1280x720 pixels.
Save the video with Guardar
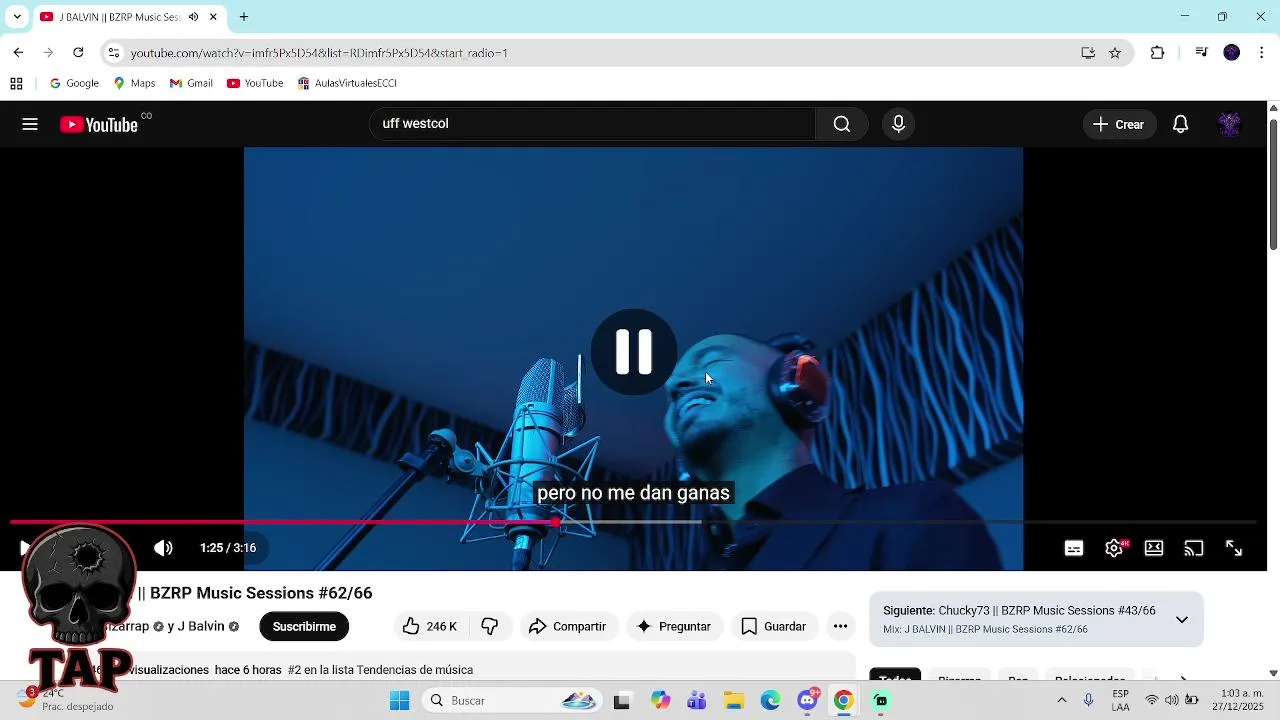click(774, 627)
